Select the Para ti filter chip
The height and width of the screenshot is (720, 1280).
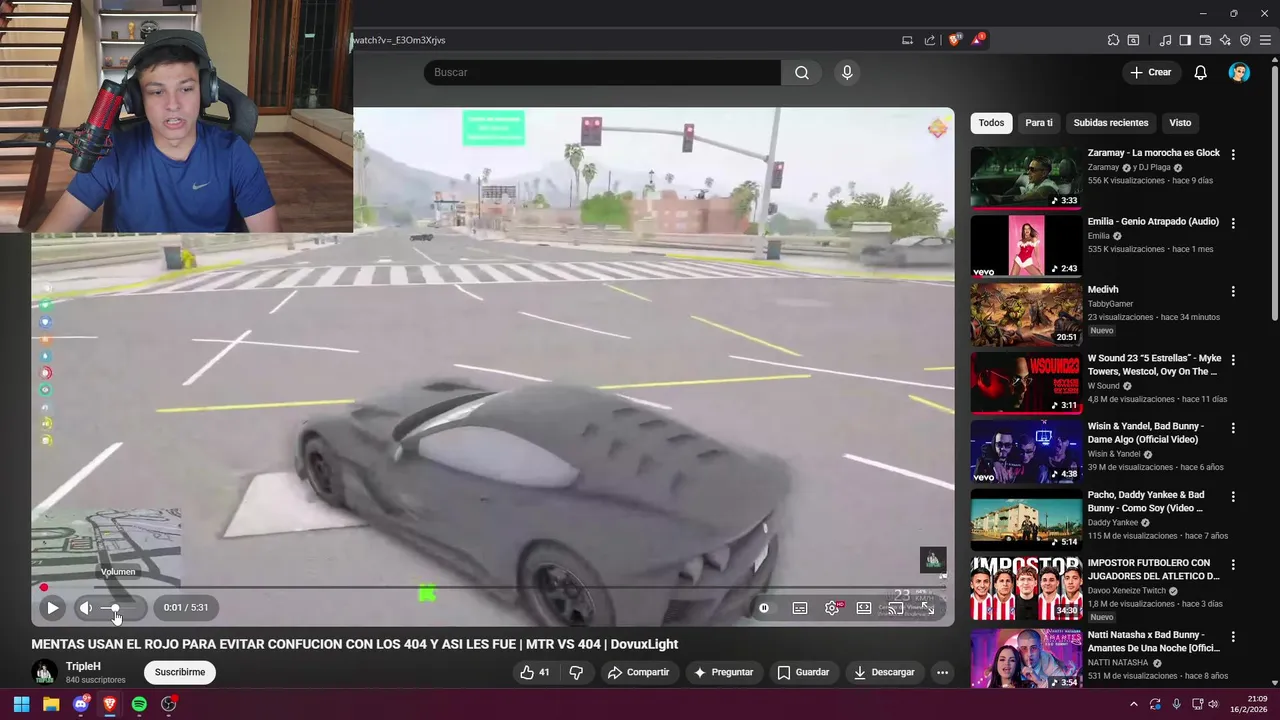(1039, 123)
